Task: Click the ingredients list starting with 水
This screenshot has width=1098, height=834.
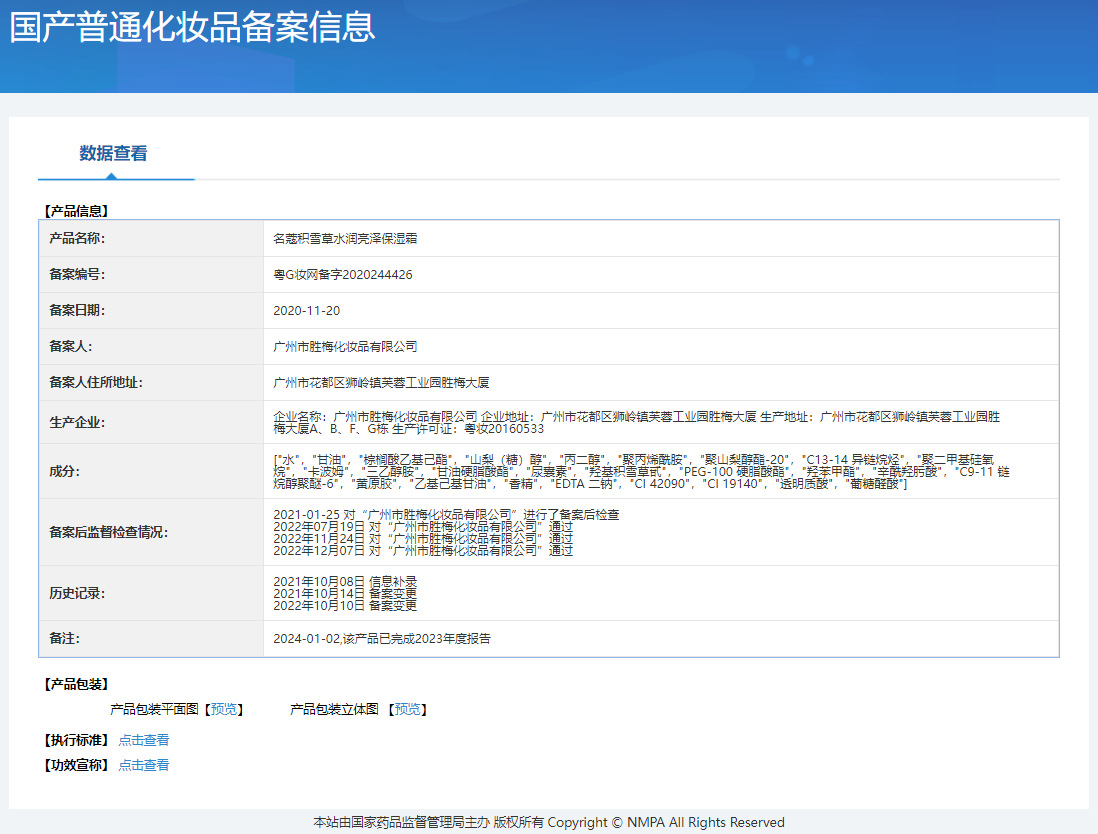Action: pos(641,471)
